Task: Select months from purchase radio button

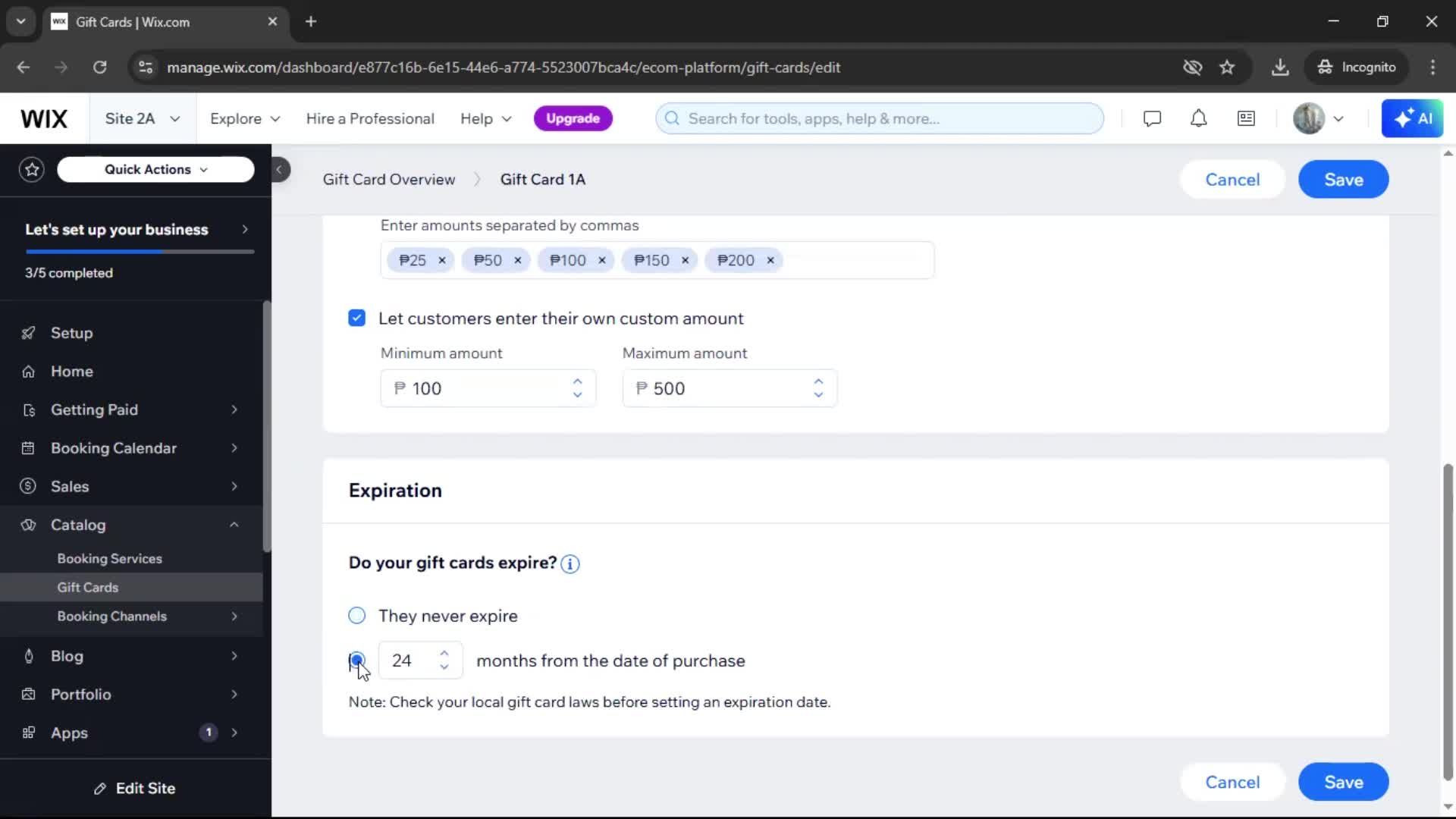Action: click(356, 660)
